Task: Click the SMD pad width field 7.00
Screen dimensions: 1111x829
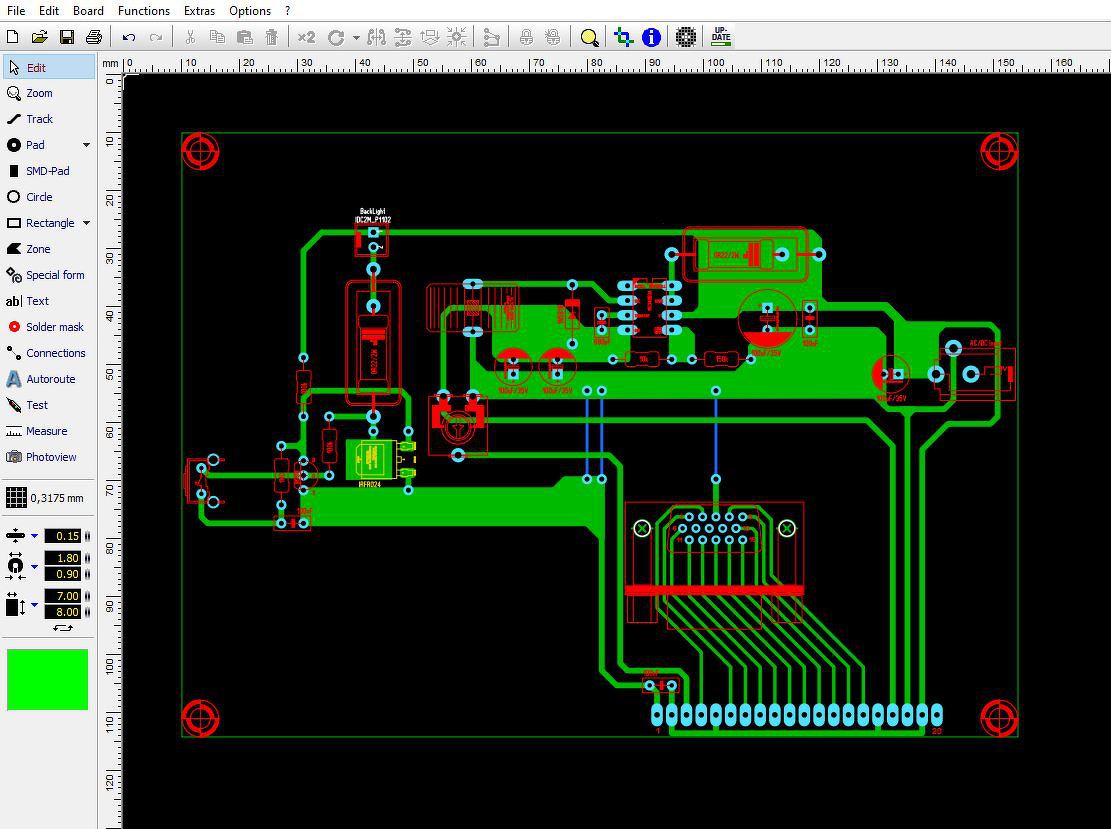Action: 63,596
